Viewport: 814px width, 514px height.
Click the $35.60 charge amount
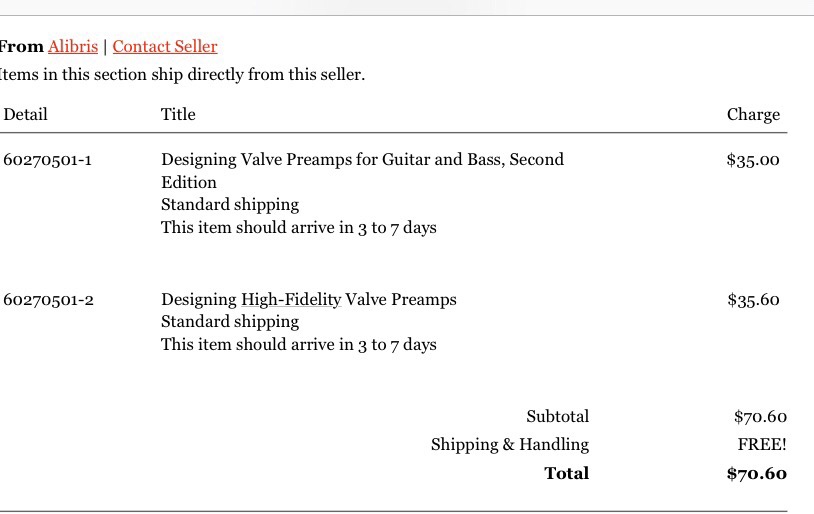pos(753,300)
